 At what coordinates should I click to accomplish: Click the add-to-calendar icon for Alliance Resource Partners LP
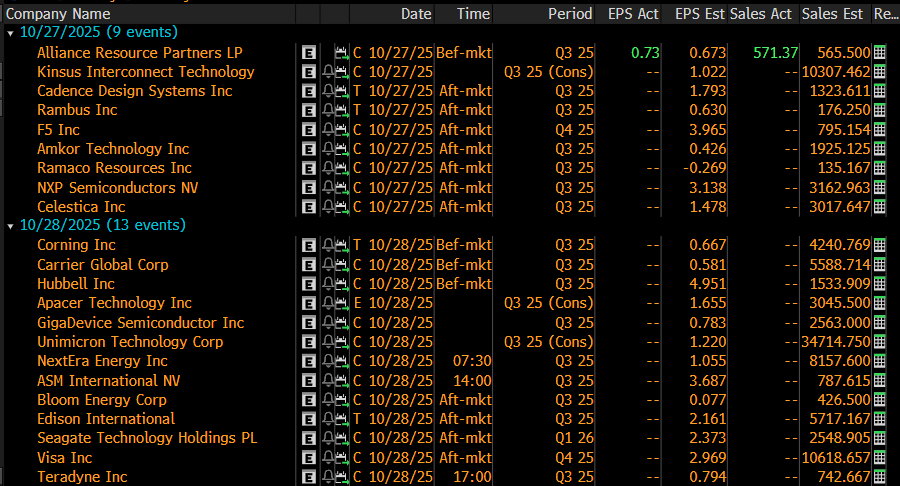pos(342,53)
